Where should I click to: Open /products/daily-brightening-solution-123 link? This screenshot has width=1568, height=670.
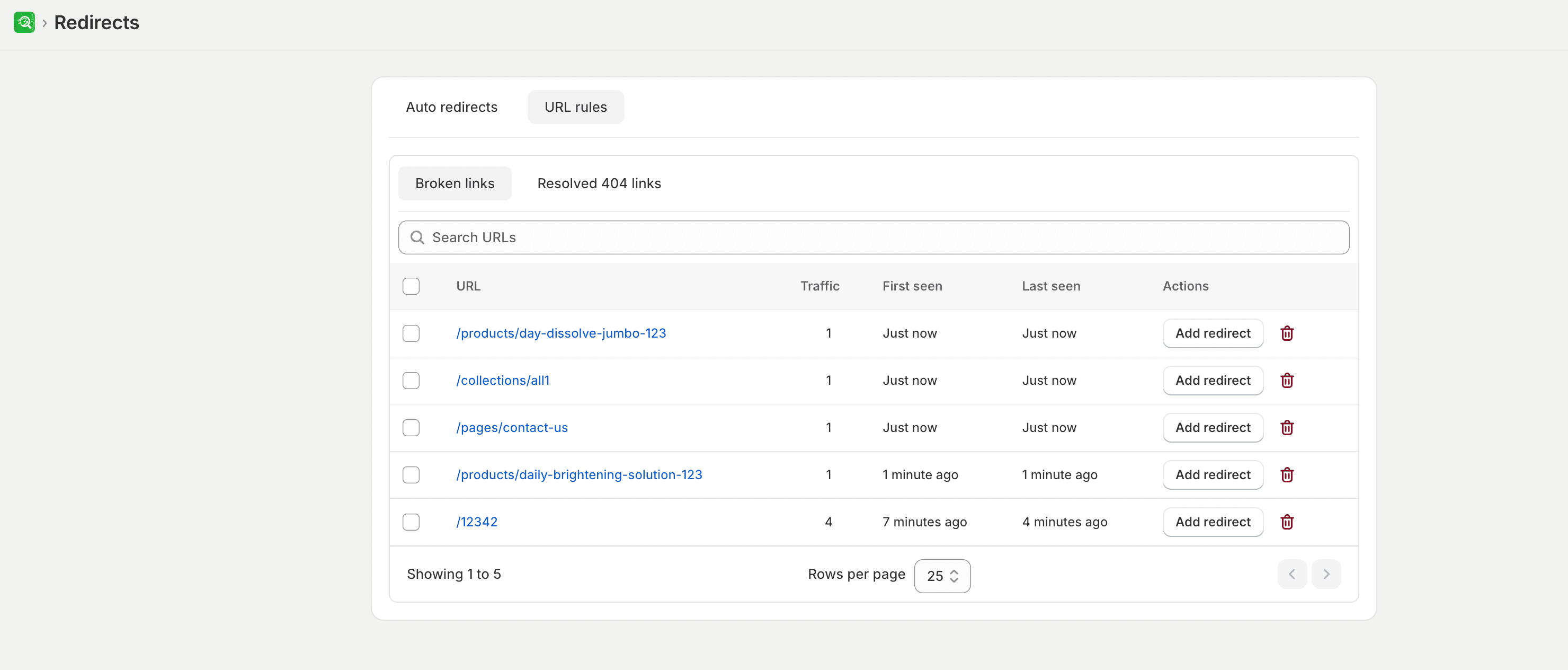(x=579, y=475)
